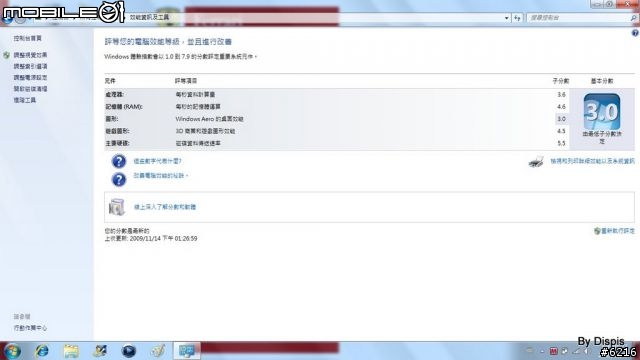The width and height of the screenshot is (640, 360).
Task: Click the taskbar icon right of Media Player
Action: coord(158,351)
